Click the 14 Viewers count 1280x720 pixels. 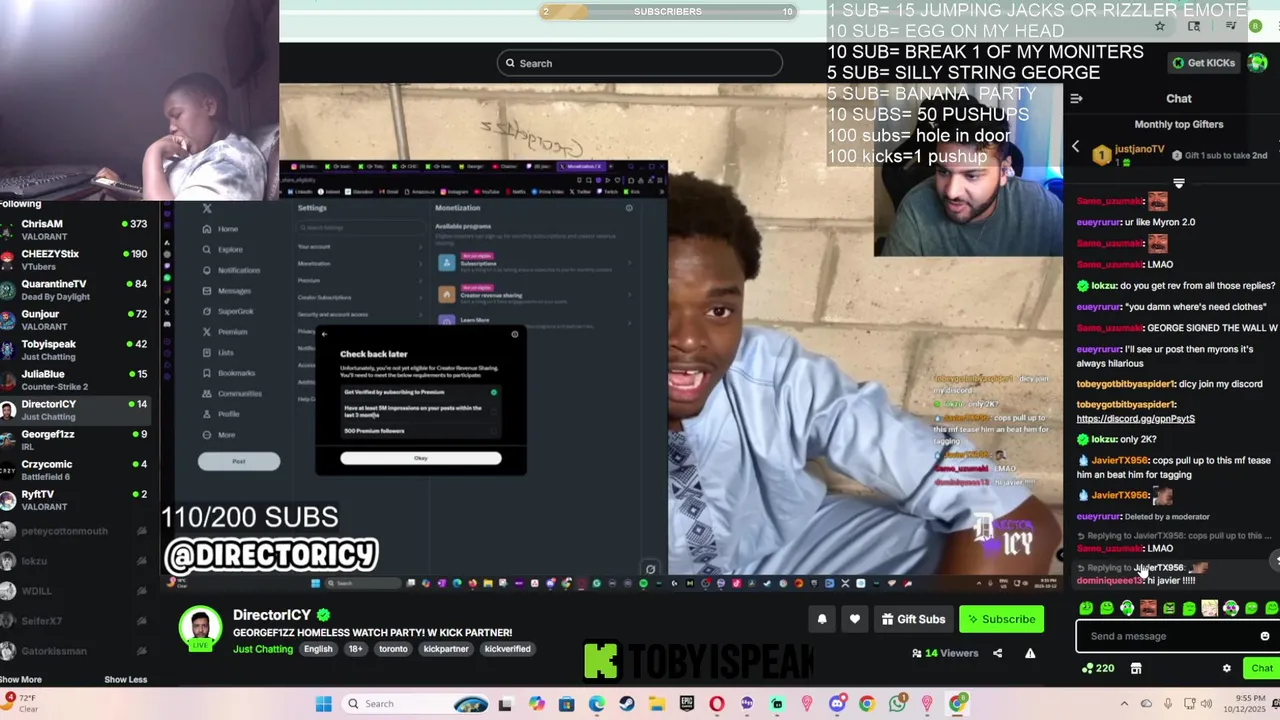point(944,653)
